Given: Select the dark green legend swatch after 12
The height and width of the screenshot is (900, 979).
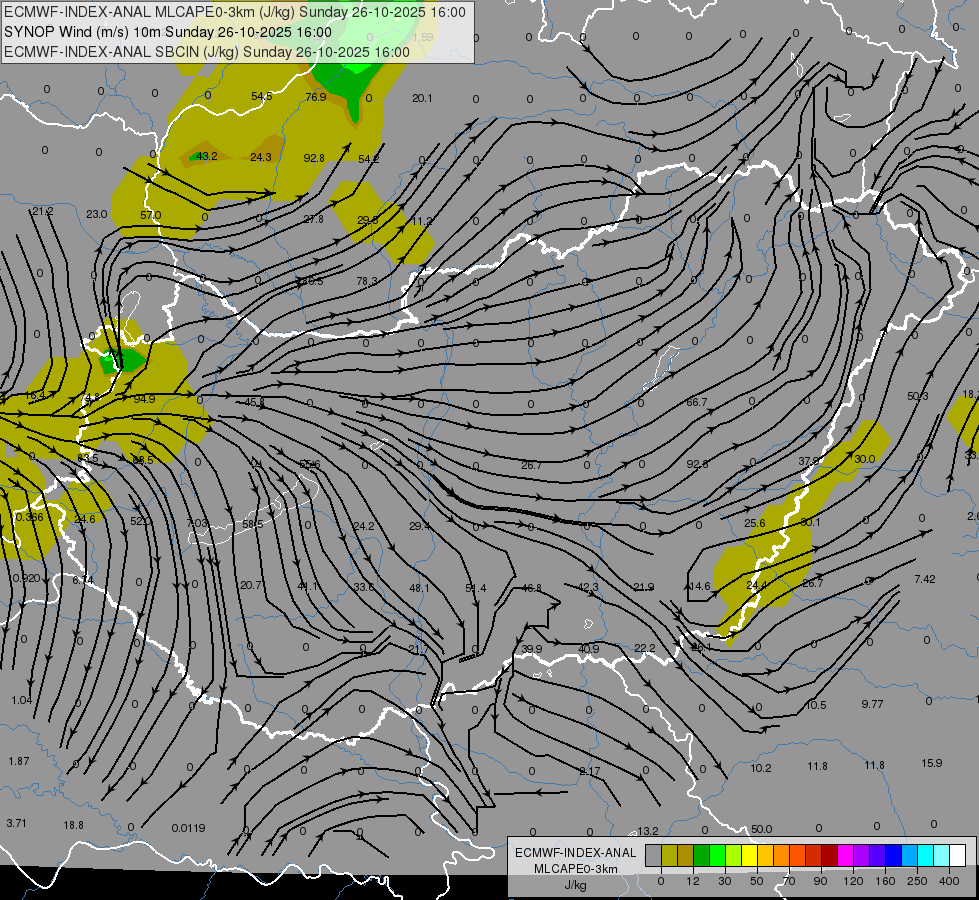Looking at the screenshot, I should (701, 855).
